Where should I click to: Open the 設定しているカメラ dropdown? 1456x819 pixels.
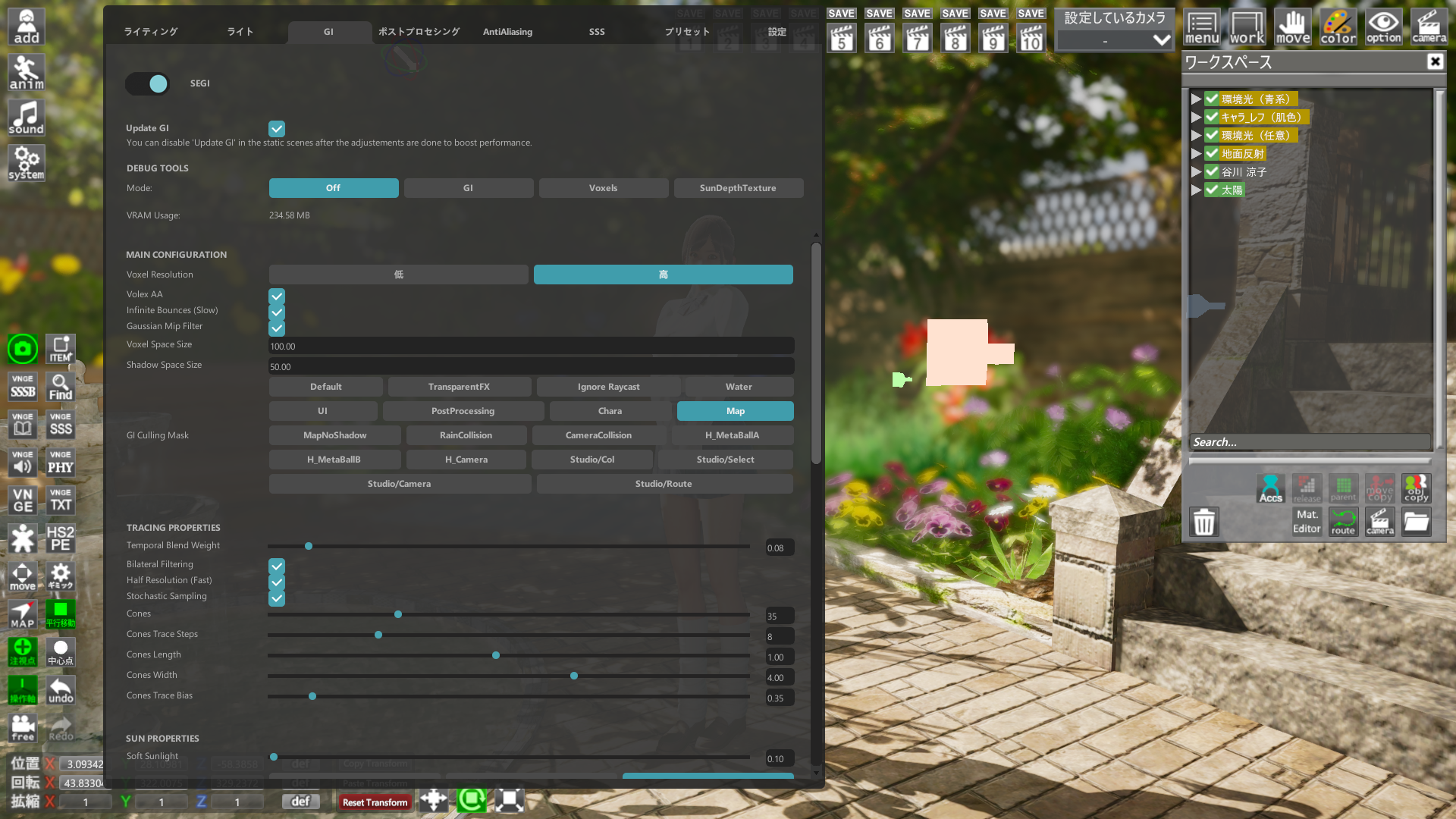click(1115, 40)
